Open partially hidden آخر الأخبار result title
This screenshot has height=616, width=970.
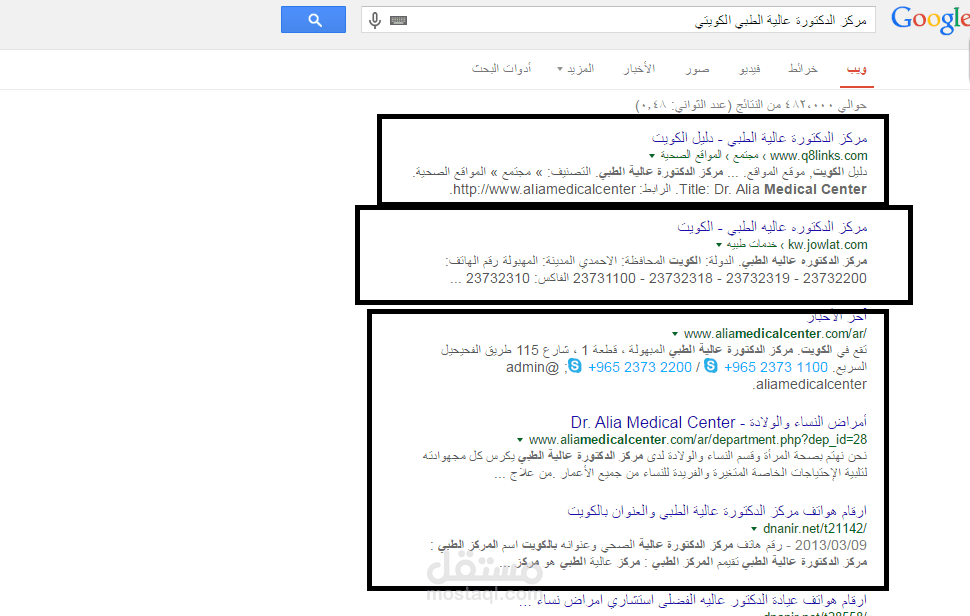click(837, 317)
